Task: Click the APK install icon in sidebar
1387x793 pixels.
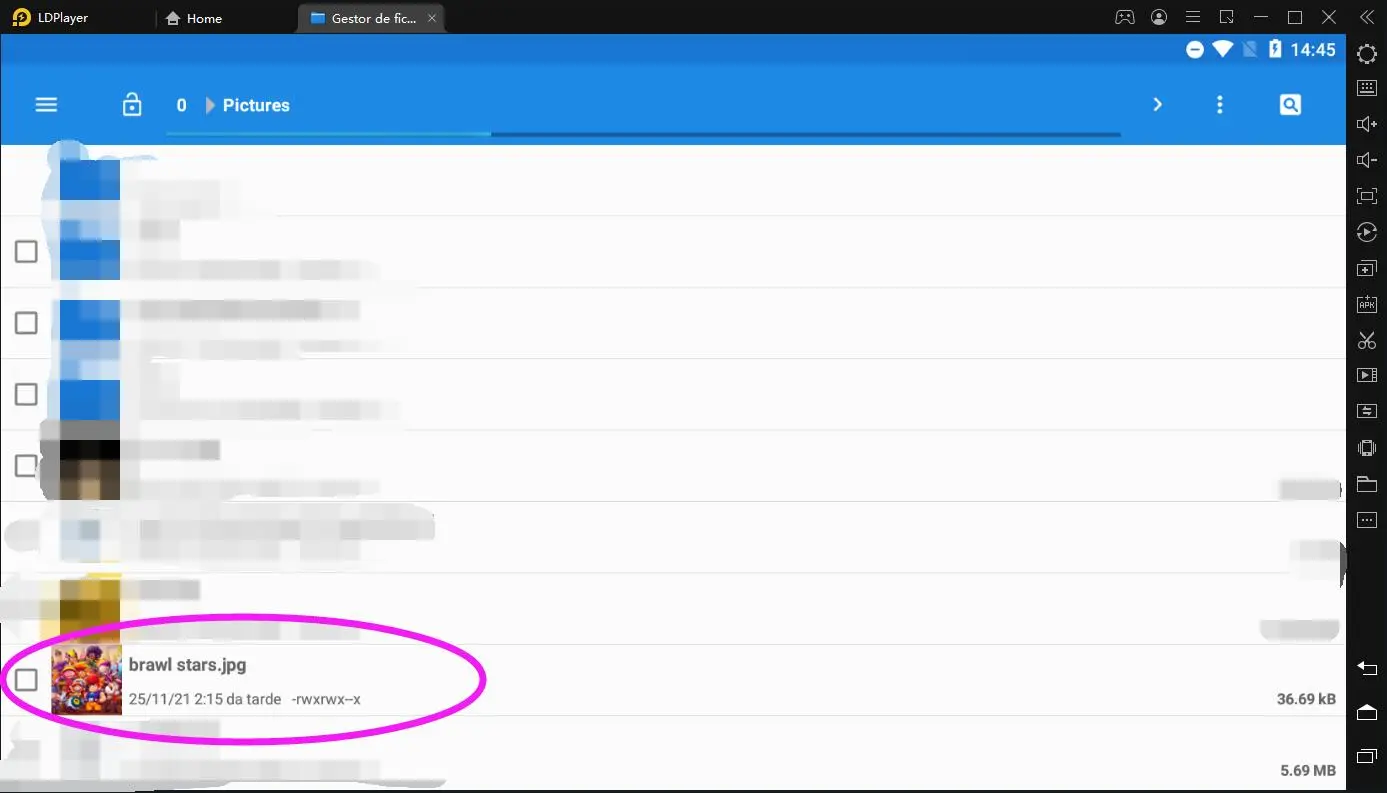Action: (x=1366, y=304)
